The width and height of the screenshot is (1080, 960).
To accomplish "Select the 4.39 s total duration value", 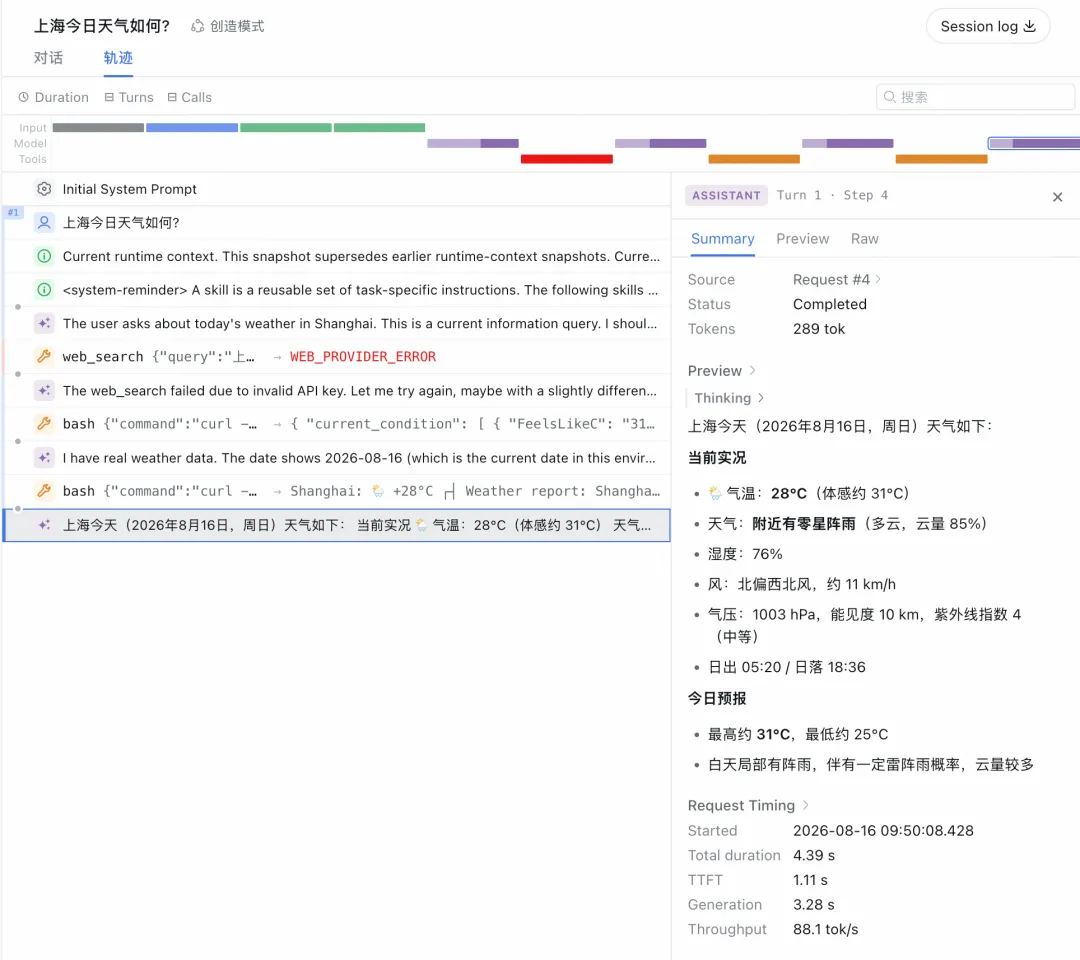I will (814, 855).
